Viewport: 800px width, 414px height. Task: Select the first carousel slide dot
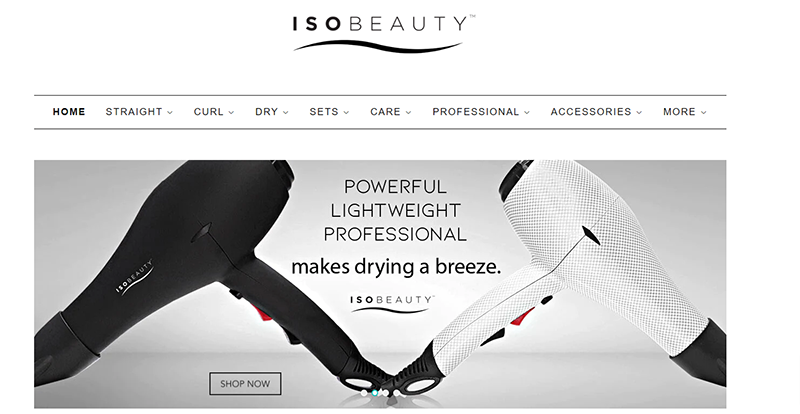tap(364, 393)
